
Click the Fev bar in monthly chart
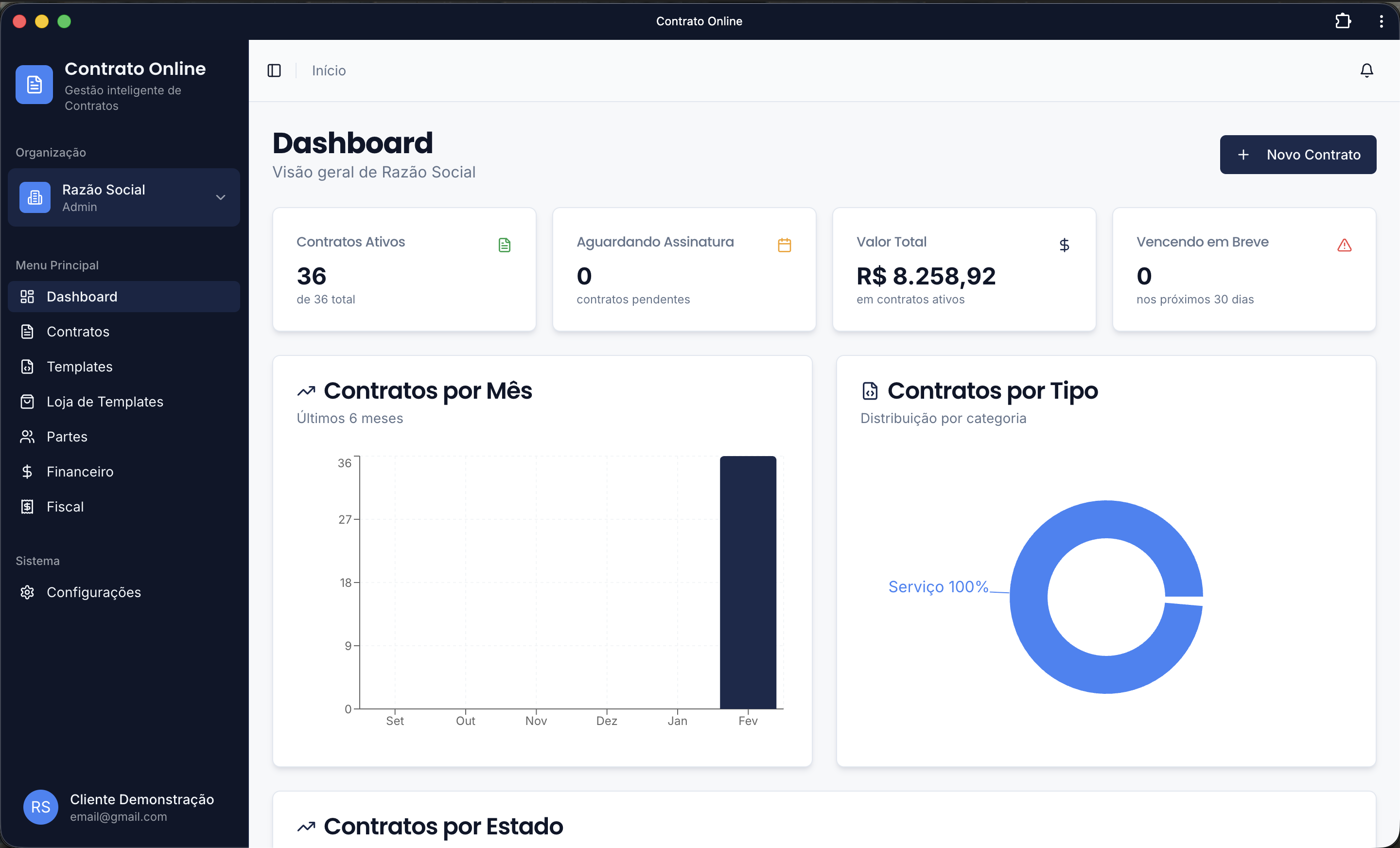(x=748, y=582)
